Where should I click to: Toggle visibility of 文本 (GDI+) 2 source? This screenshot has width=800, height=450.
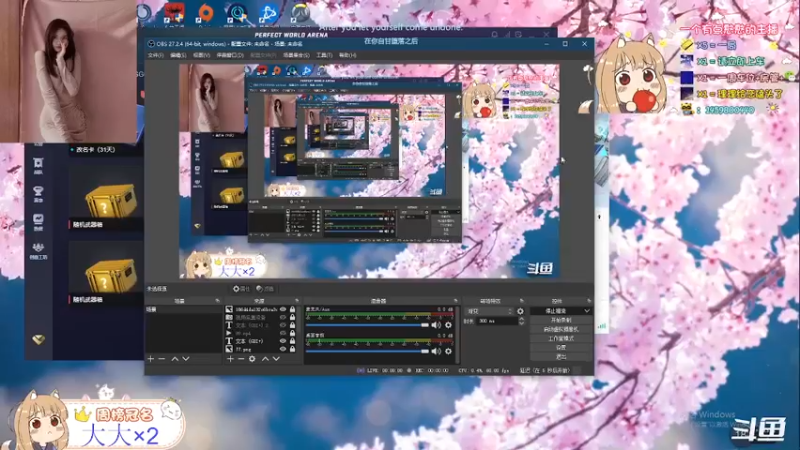click(283, 325)
